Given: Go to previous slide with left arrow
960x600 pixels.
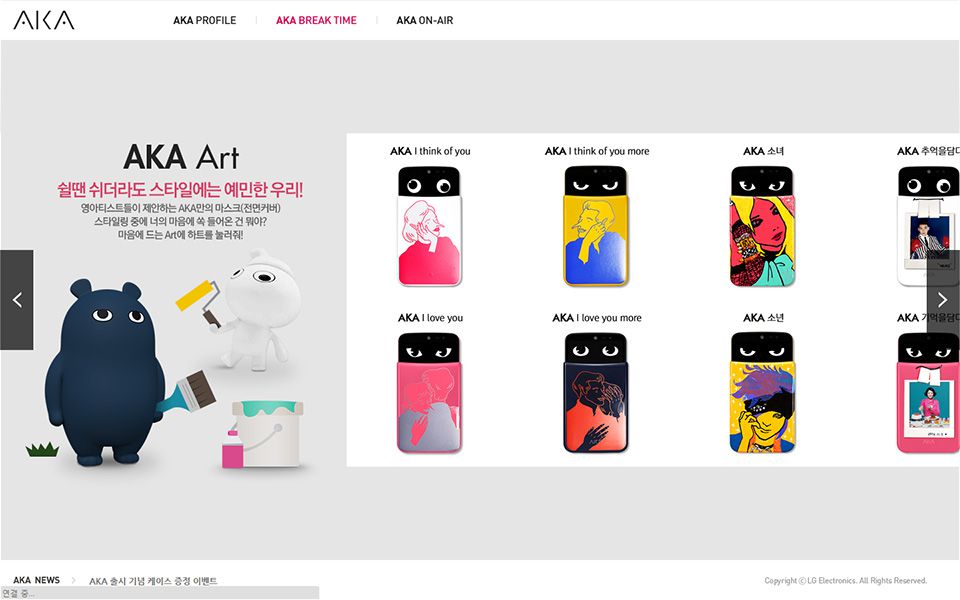Looking at the screenshot, I should tap(17, 300).
